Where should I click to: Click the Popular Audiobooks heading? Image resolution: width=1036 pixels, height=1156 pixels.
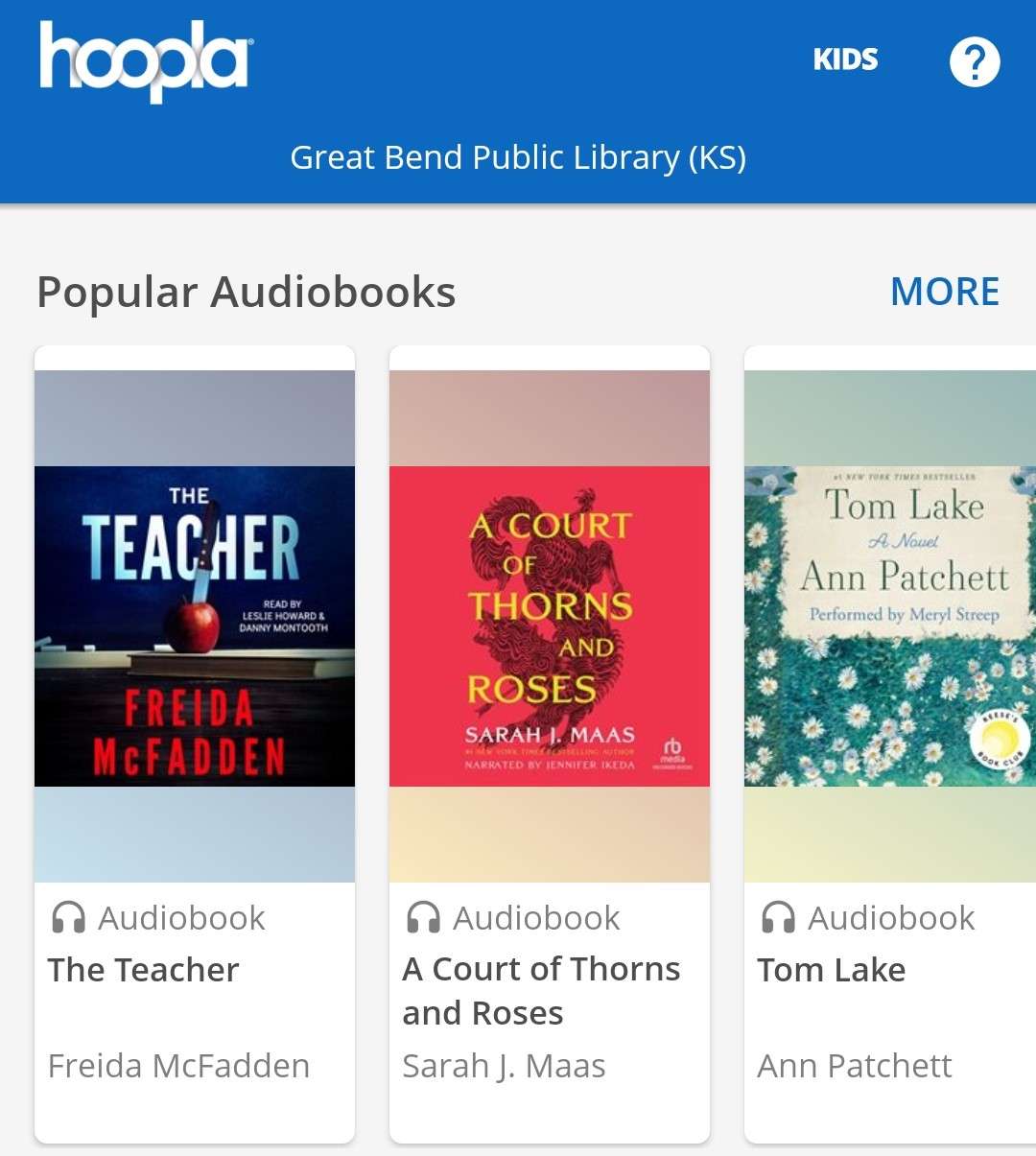[x=247, y=292]
